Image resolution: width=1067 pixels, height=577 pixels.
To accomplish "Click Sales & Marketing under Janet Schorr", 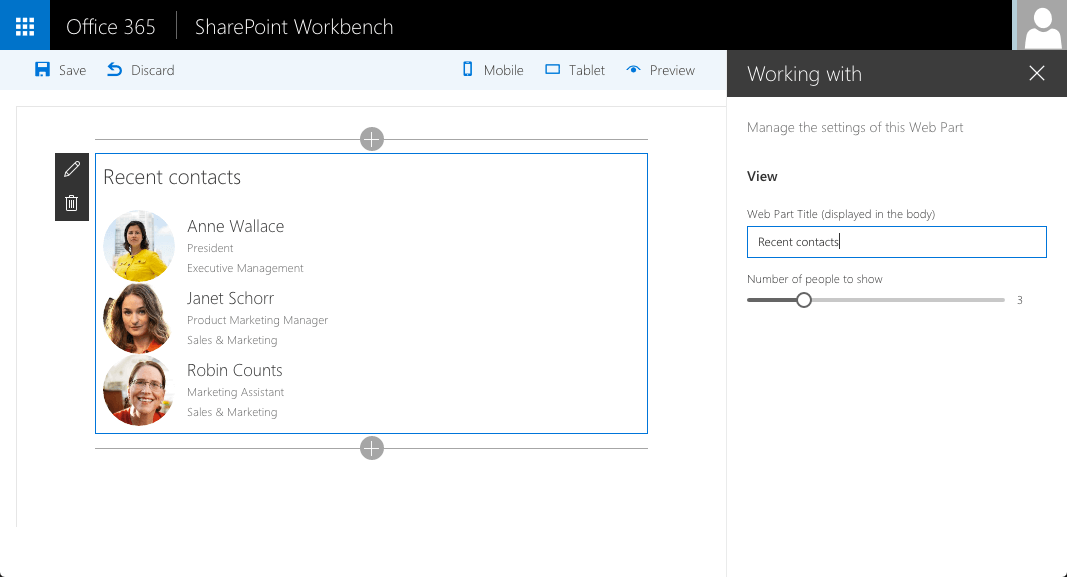I will click(x=232, y=340).
